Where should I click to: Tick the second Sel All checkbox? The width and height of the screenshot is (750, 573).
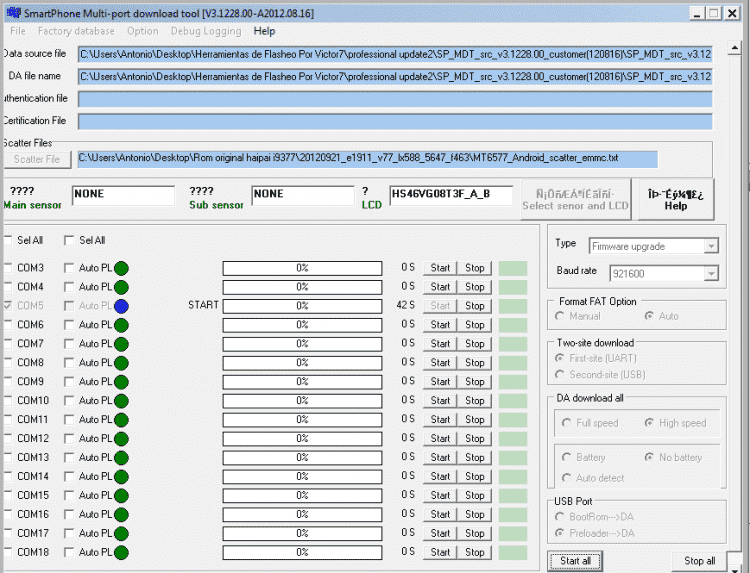coord(69,240)
